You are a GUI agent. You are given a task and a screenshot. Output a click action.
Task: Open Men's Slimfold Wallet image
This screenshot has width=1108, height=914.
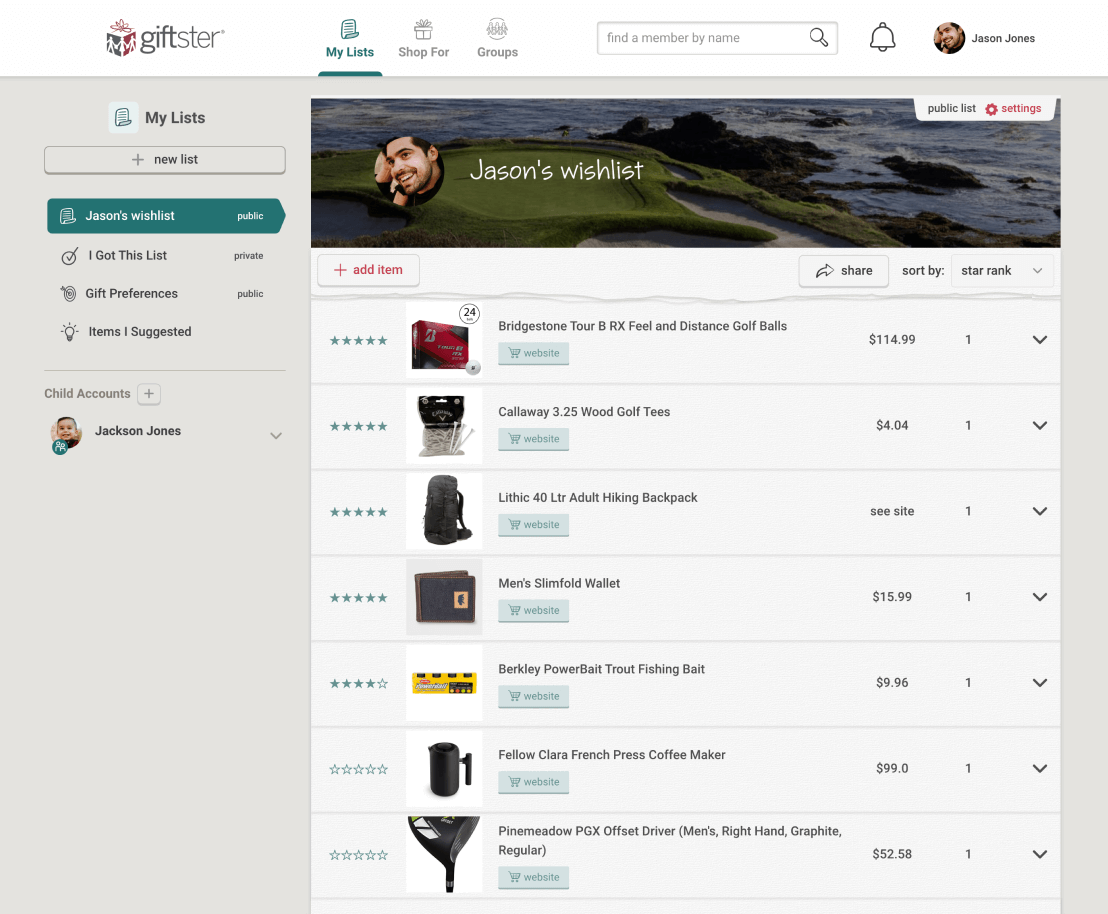coord(444,597)
